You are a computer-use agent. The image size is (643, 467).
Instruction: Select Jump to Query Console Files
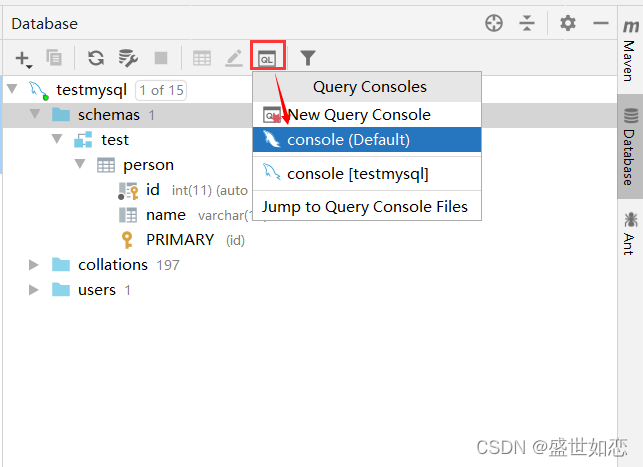(367, 207)
